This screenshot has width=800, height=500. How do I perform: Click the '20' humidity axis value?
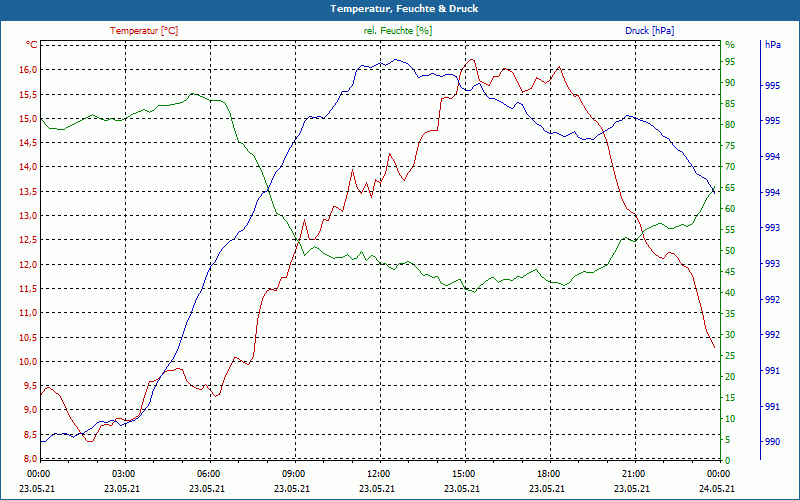[x=730, y=377]
